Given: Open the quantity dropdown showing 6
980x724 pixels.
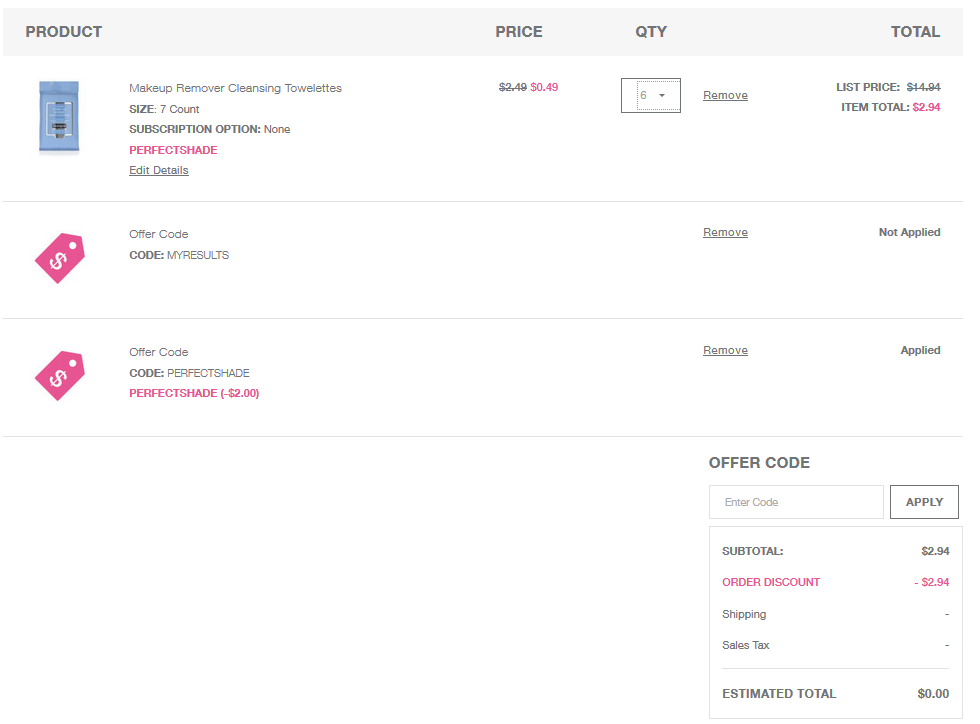Looking at the screenshot, I should click(x=651, y=96).
